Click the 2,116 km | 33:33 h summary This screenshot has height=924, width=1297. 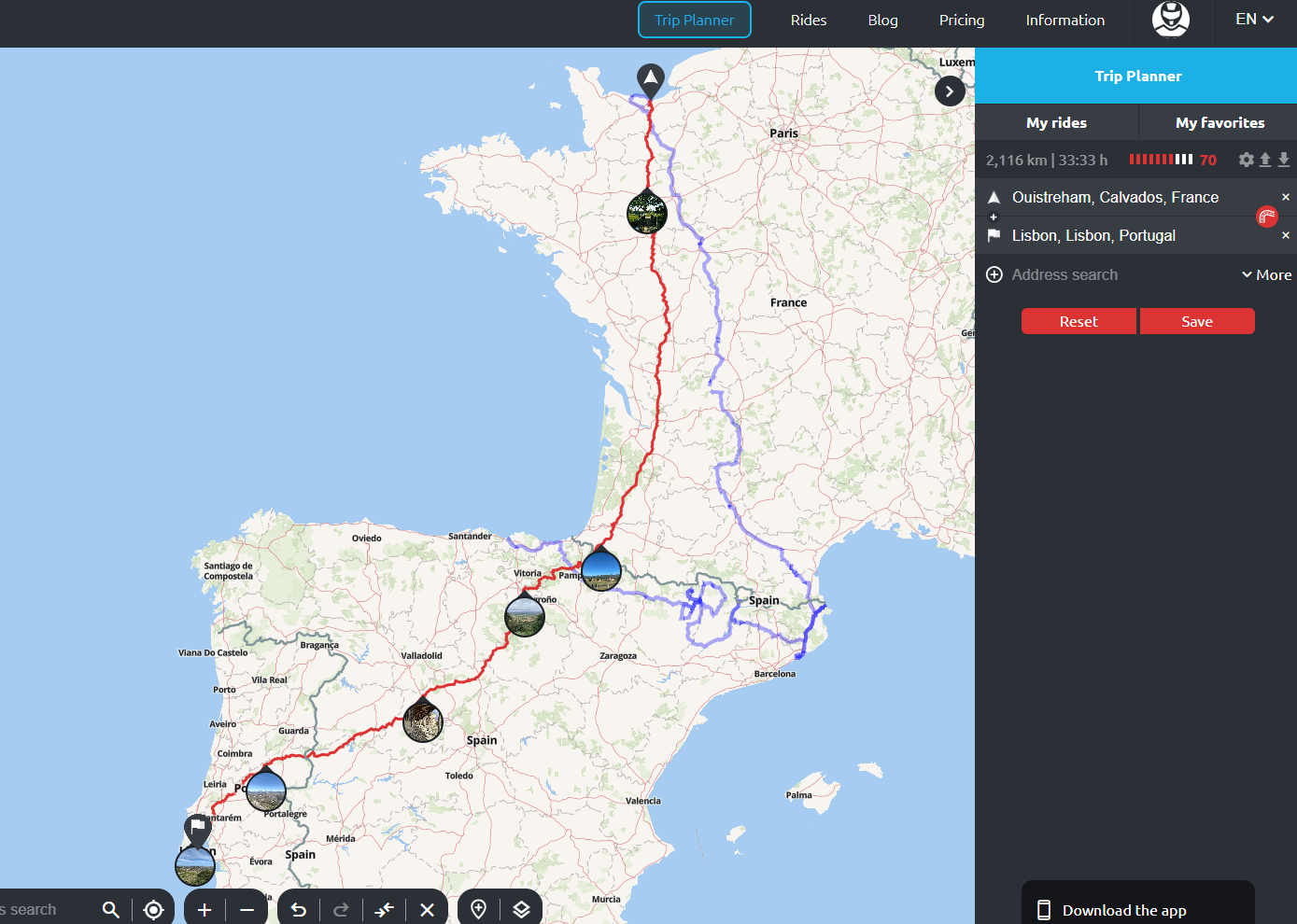(x=1047, y=160)
